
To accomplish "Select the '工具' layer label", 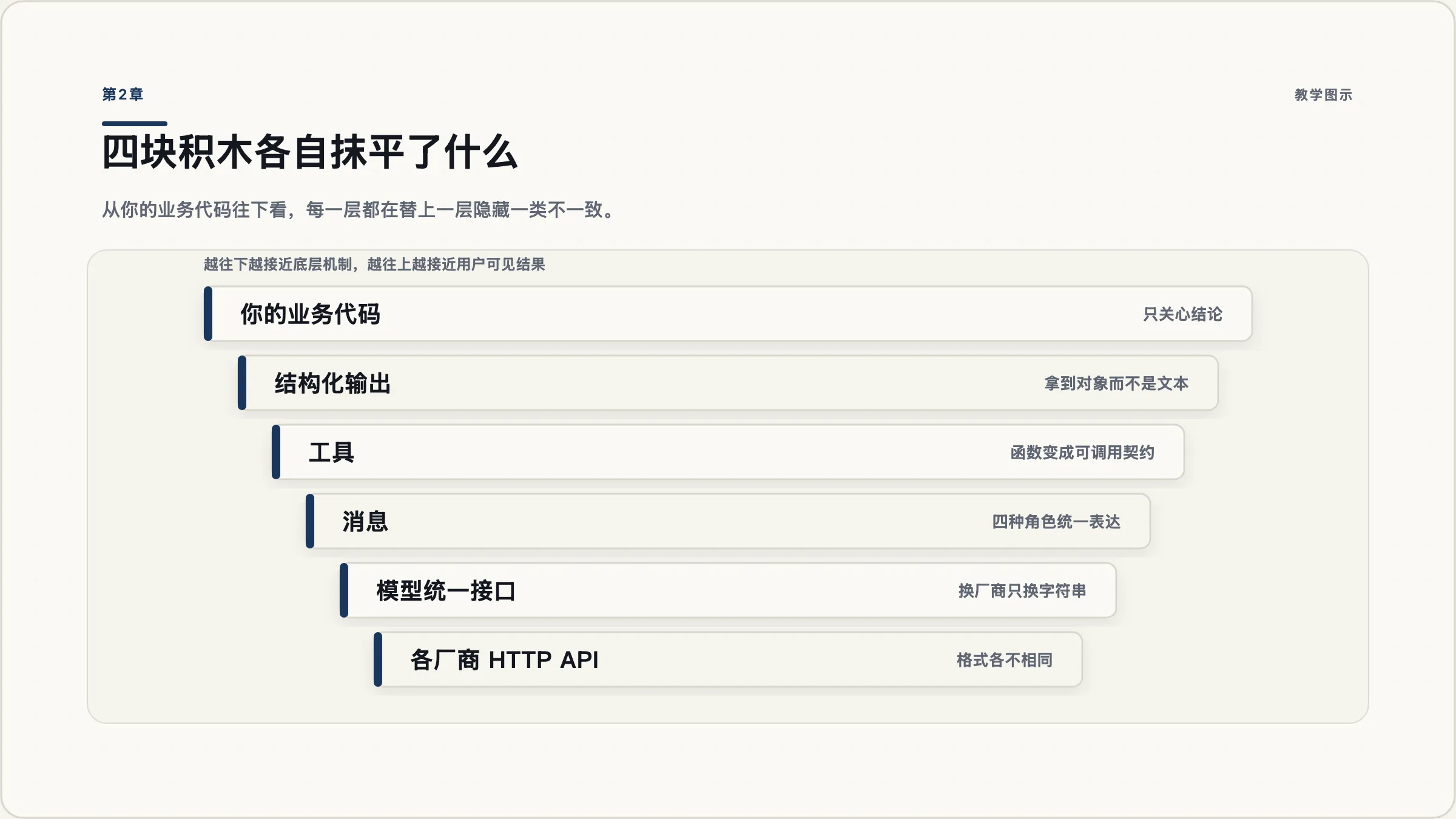I will pos(331,453).
